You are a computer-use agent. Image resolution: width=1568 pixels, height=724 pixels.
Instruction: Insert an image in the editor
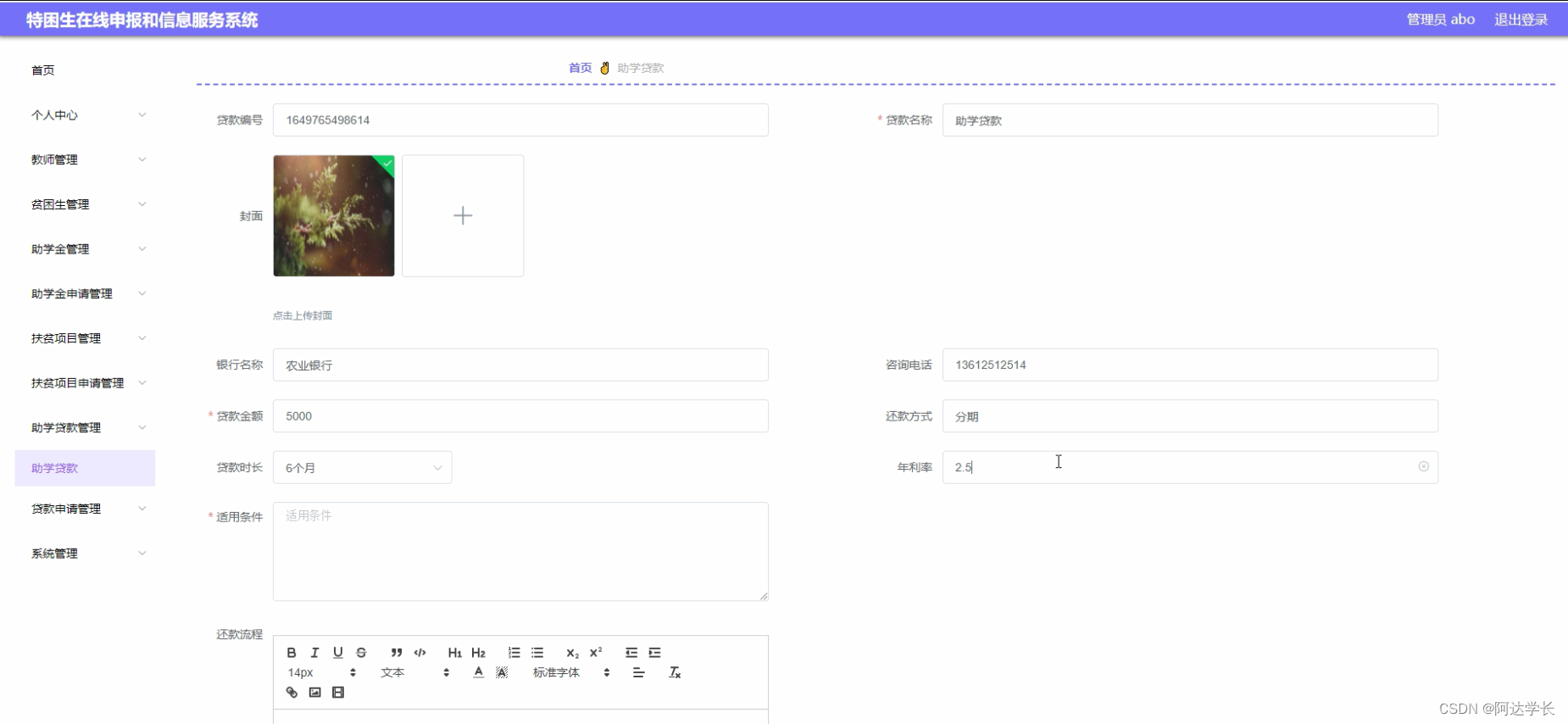tap(314, 693)
